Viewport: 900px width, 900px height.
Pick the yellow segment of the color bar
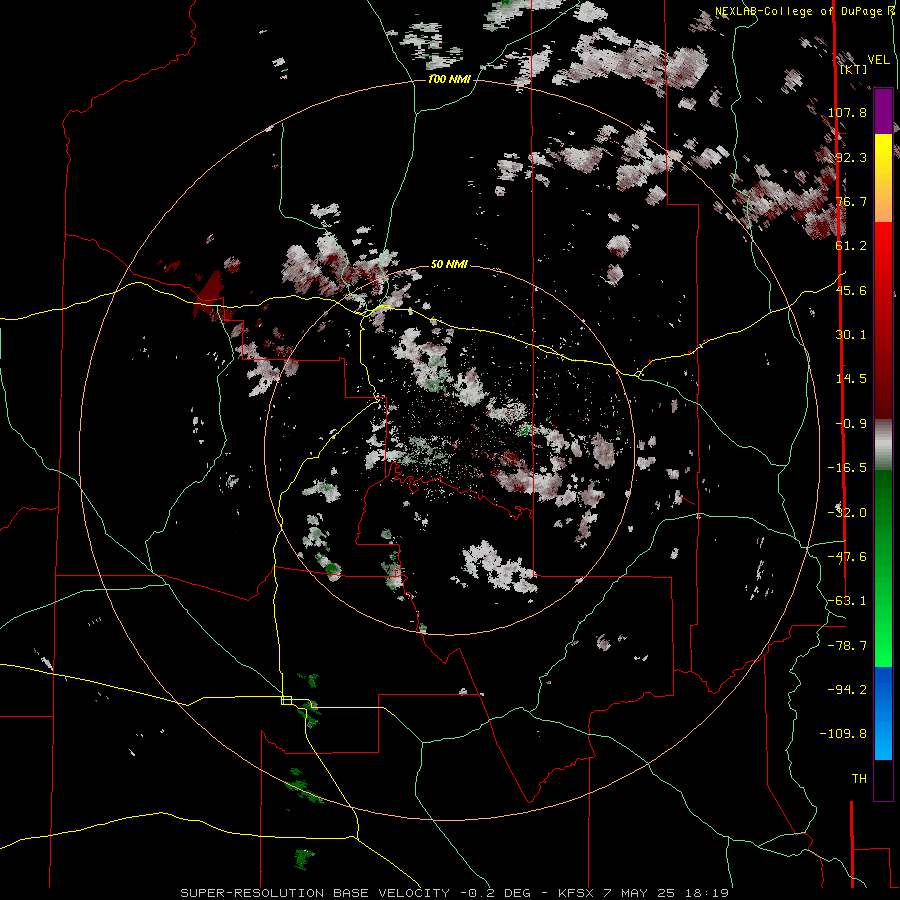pos(883,155)
